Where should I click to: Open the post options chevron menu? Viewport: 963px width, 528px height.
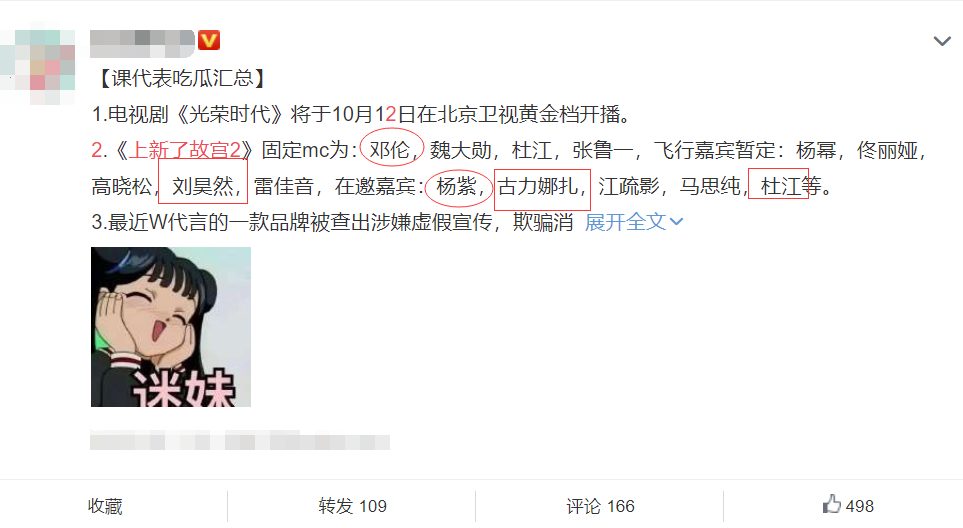point(942,41)
